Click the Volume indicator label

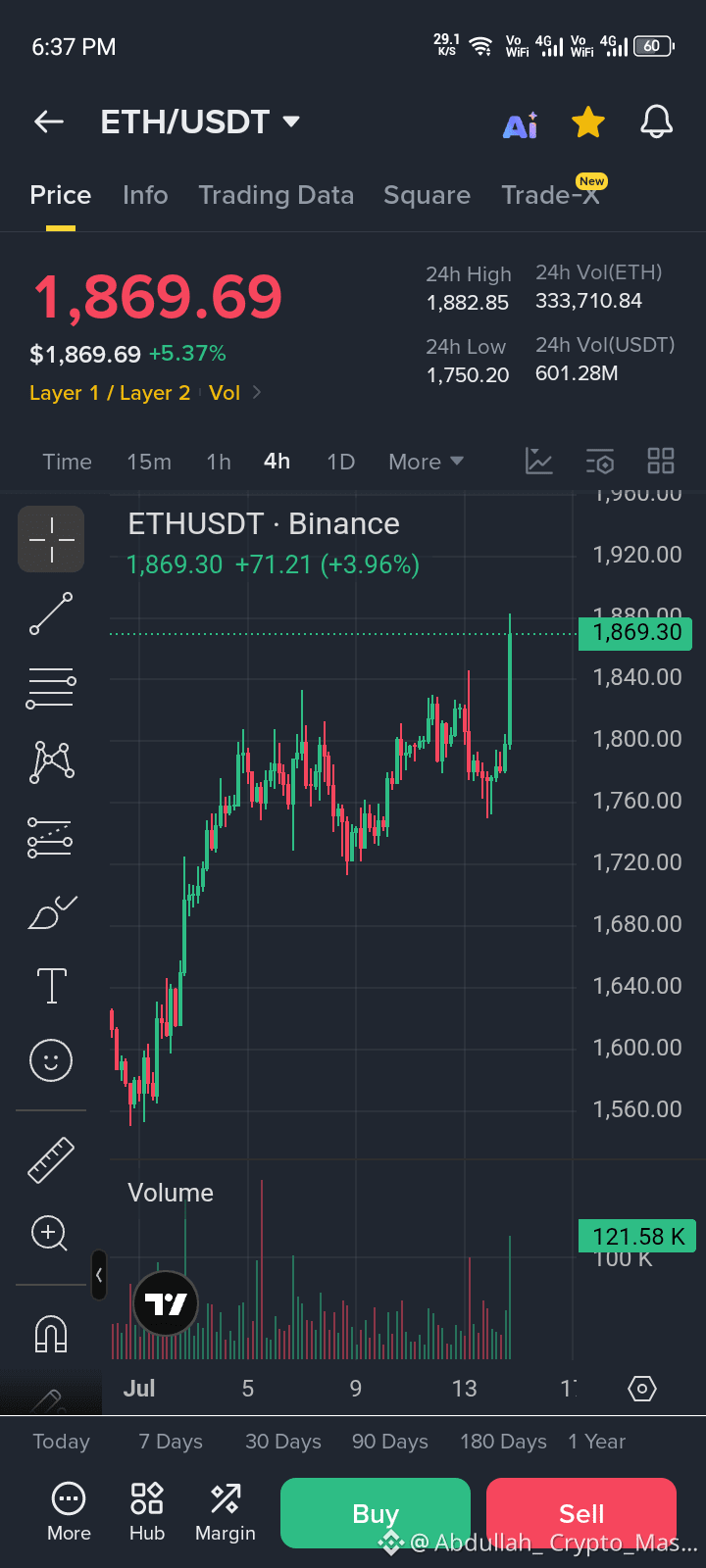pos(171,1193)
